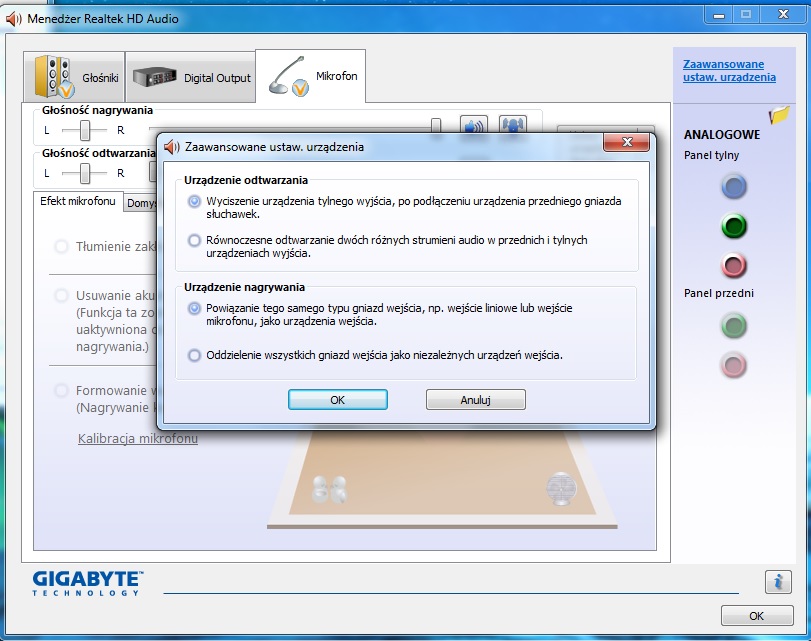This screenshot has width=811, height=641.
Task: Mute recording using the speaker icon button
Action: [x=473, y=125]
